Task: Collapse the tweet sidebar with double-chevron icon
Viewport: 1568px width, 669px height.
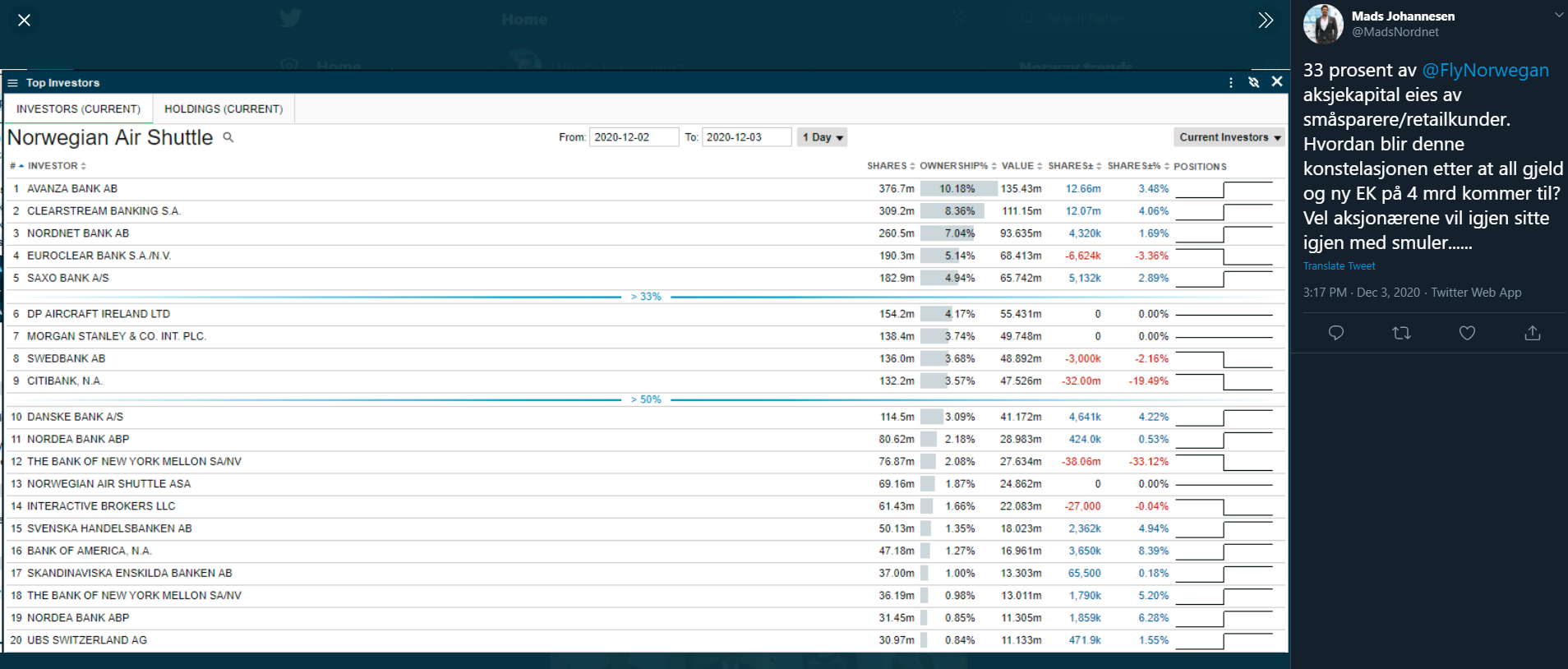Action: tap(1266, 20)
